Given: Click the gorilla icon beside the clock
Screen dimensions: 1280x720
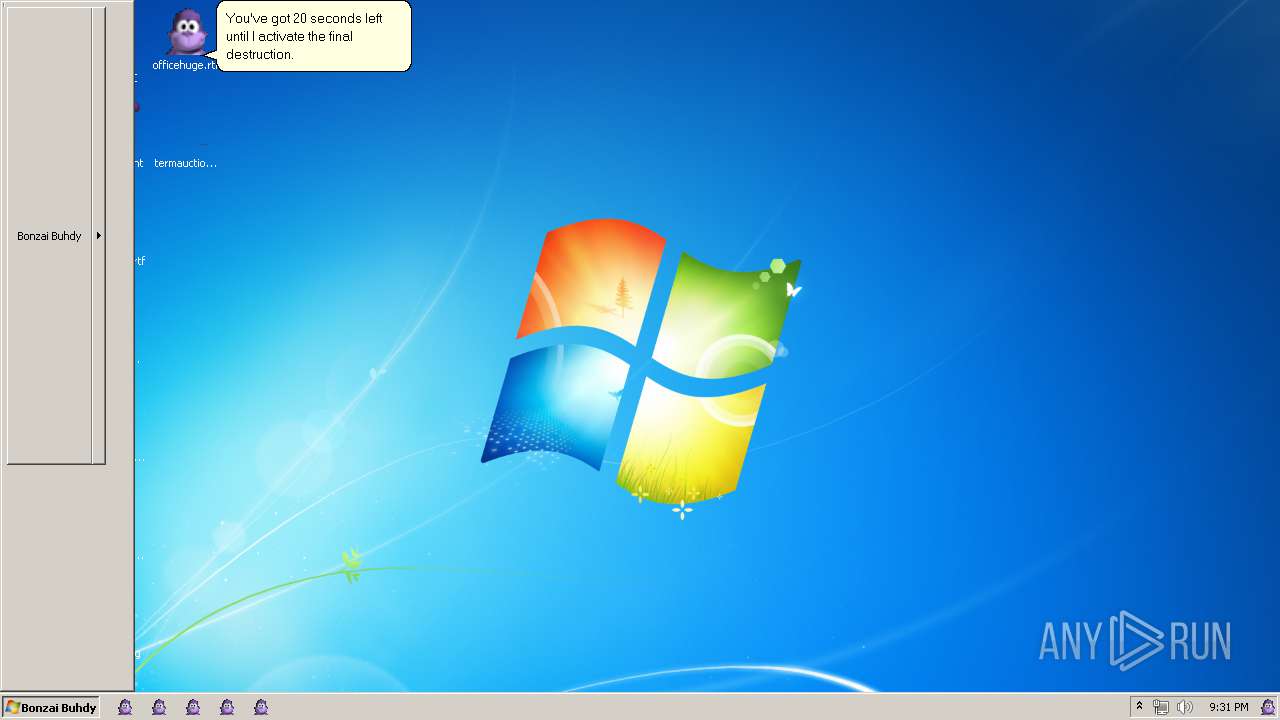Looking at the screenshot, I should [x=1268, y=707].
